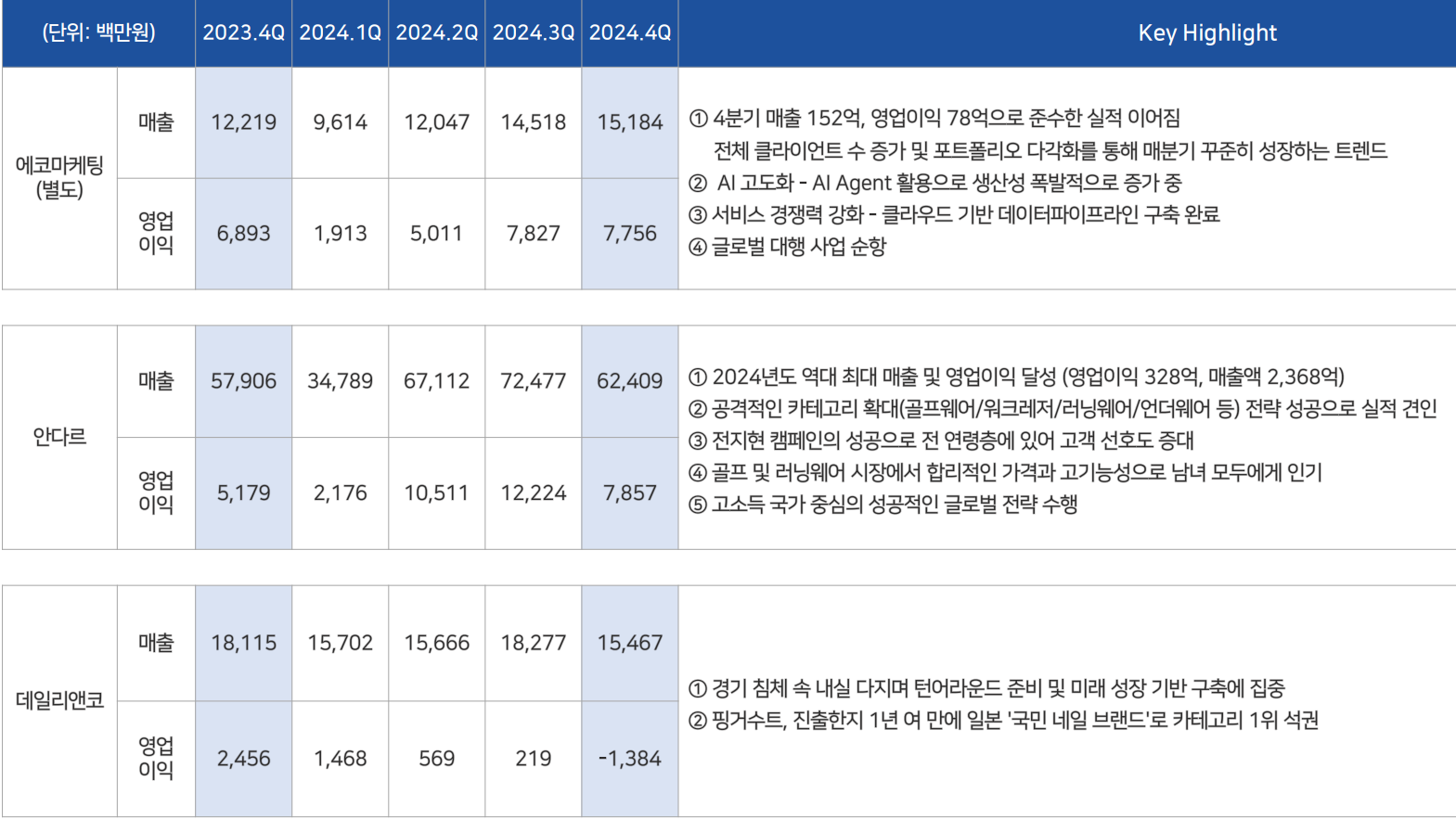Click the value 9,614

pyautogui.click(x=340, y=122)
